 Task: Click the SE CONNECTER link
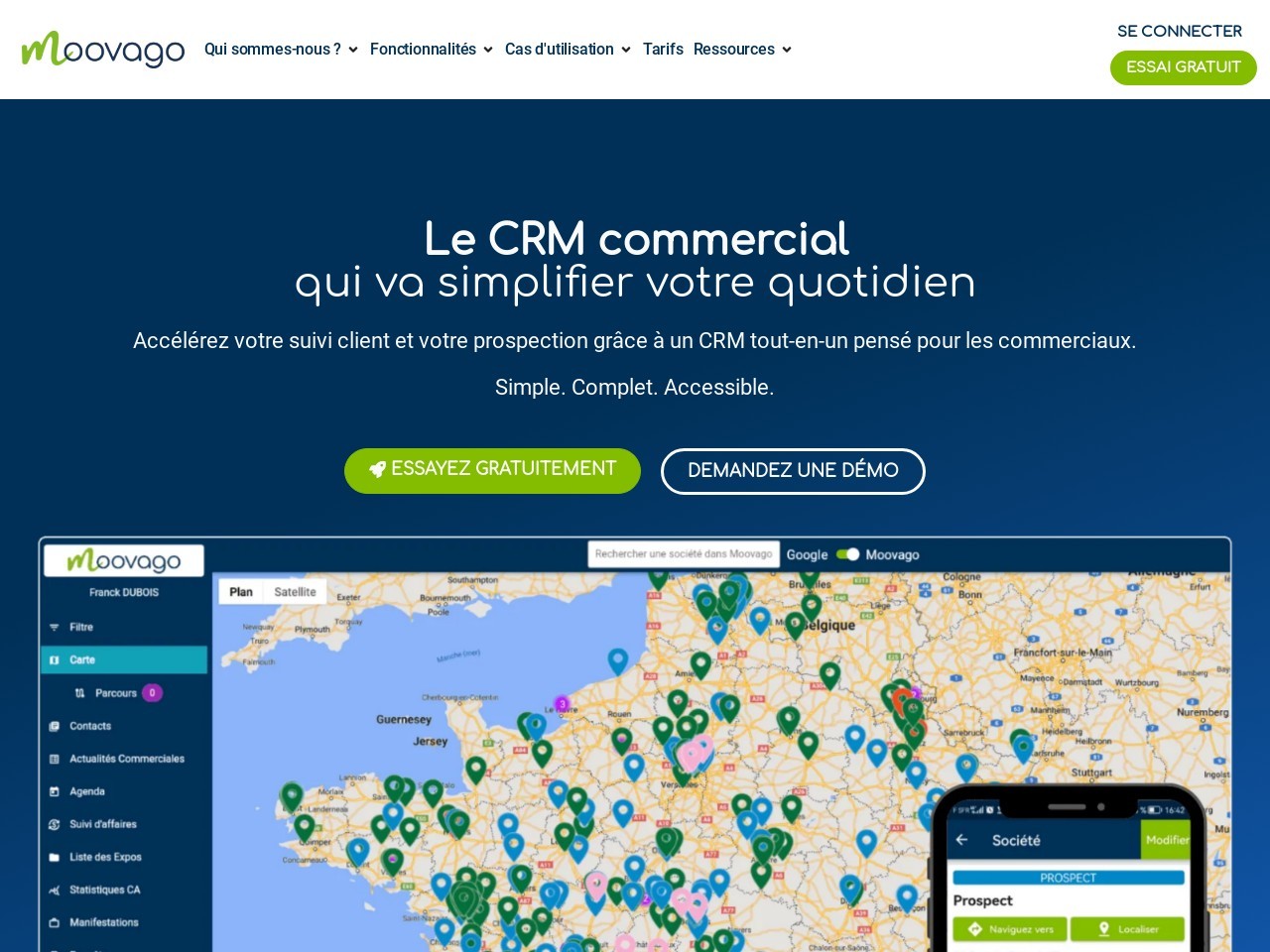[1180, 31]
